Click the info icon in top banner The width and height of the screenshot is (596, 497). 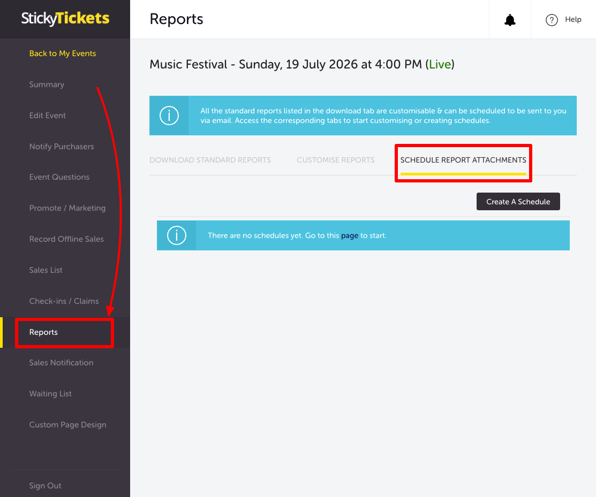click(x=169, y=115)
